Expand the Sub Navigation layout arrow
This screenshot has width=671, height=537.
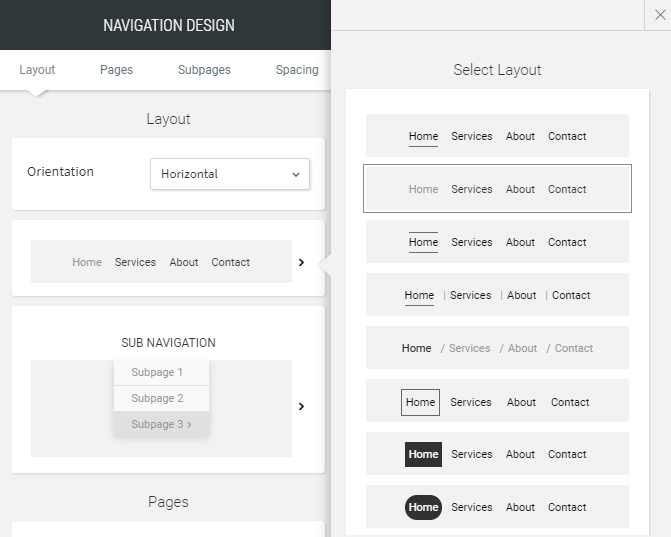(x=301, y=406)
